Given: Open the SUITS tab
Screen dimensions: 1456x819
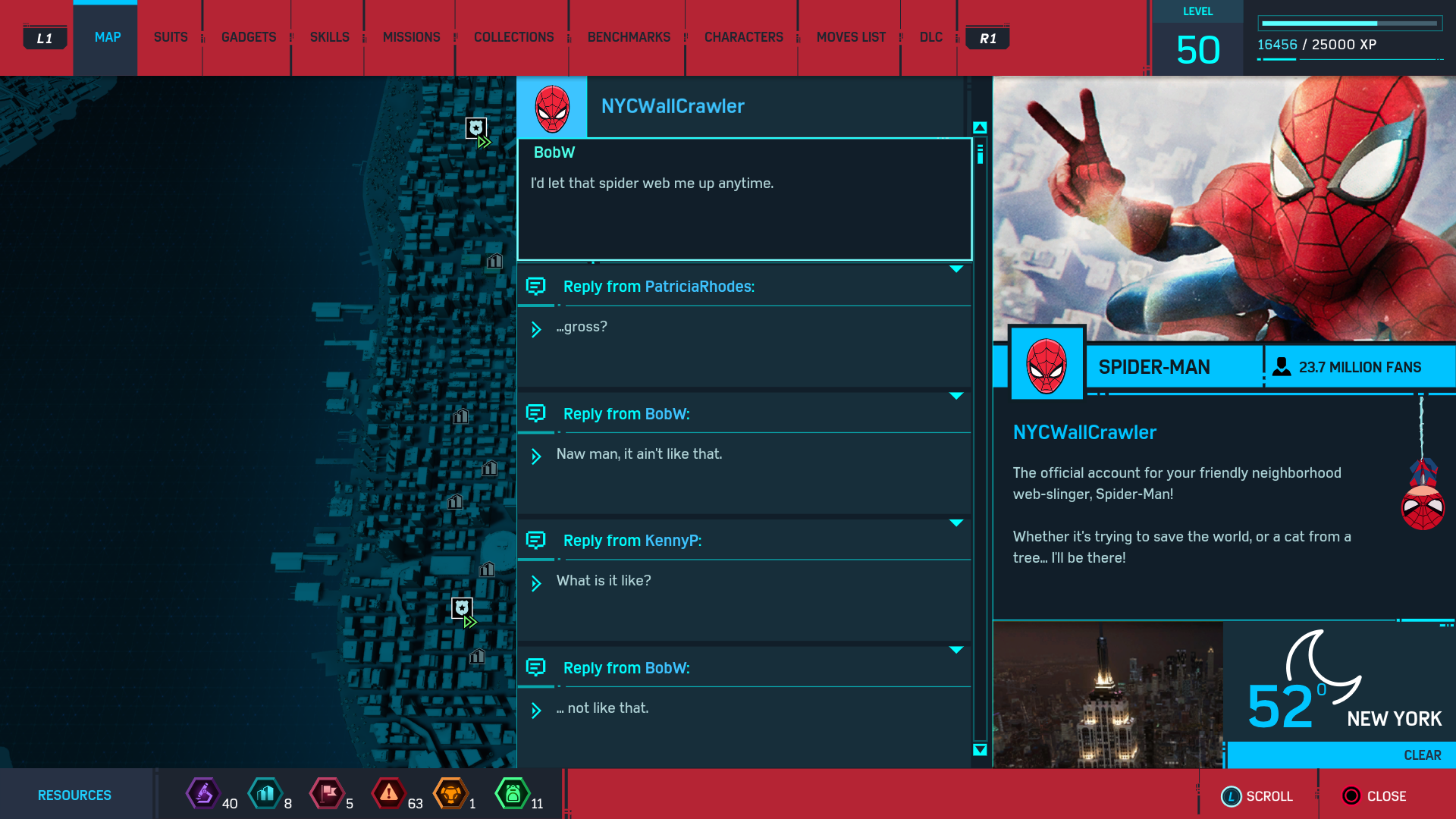Looking at the screenshot, I should tap(171, 37).
